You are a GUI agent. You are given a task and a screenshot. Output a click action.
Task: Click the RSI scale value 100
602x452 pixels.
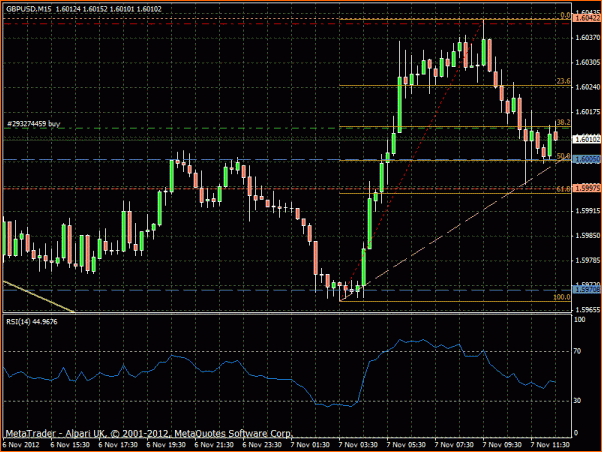[x=580, y=320]
